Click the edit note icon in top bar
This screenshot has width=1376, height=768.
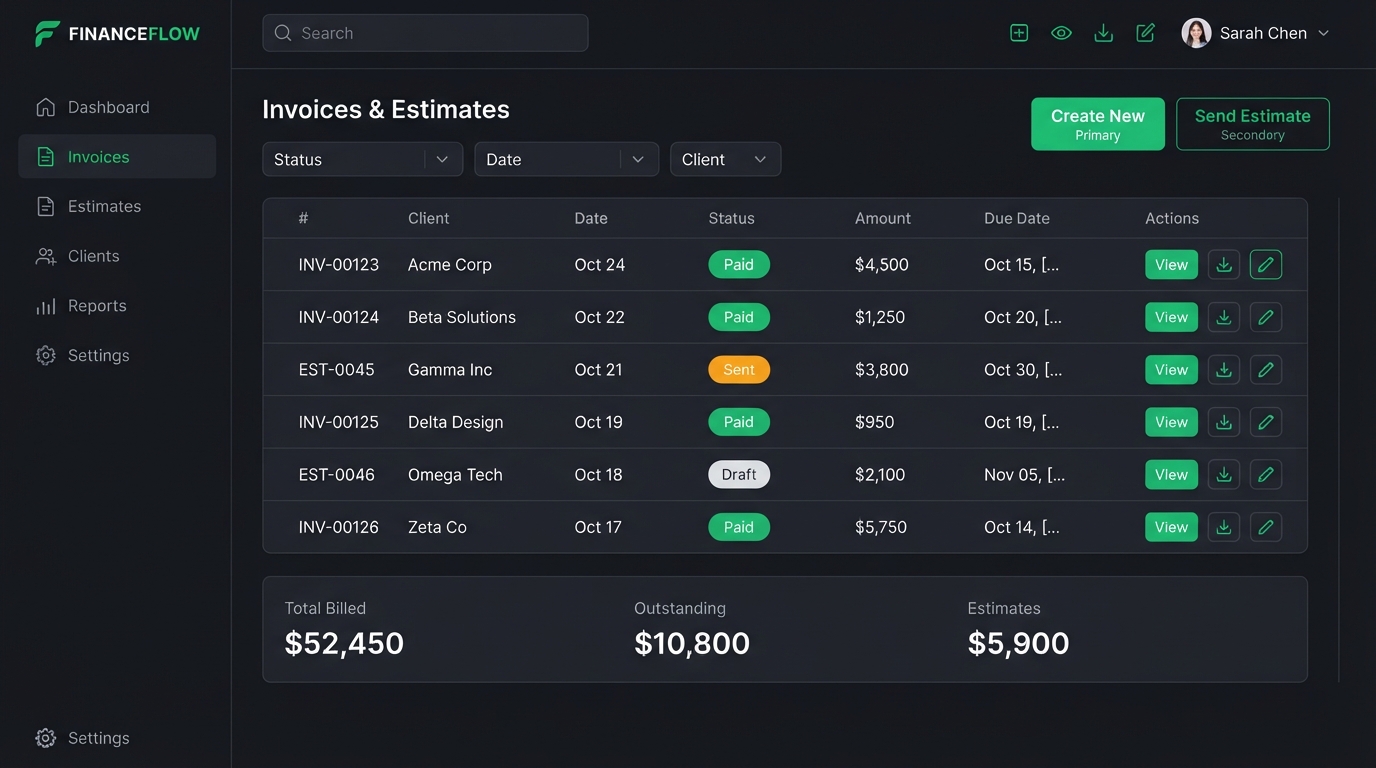point(1146,33)
